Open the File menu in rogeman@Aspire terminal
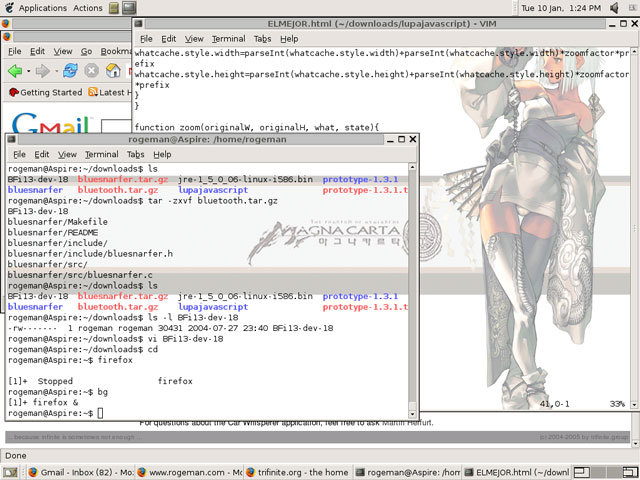 19,154
